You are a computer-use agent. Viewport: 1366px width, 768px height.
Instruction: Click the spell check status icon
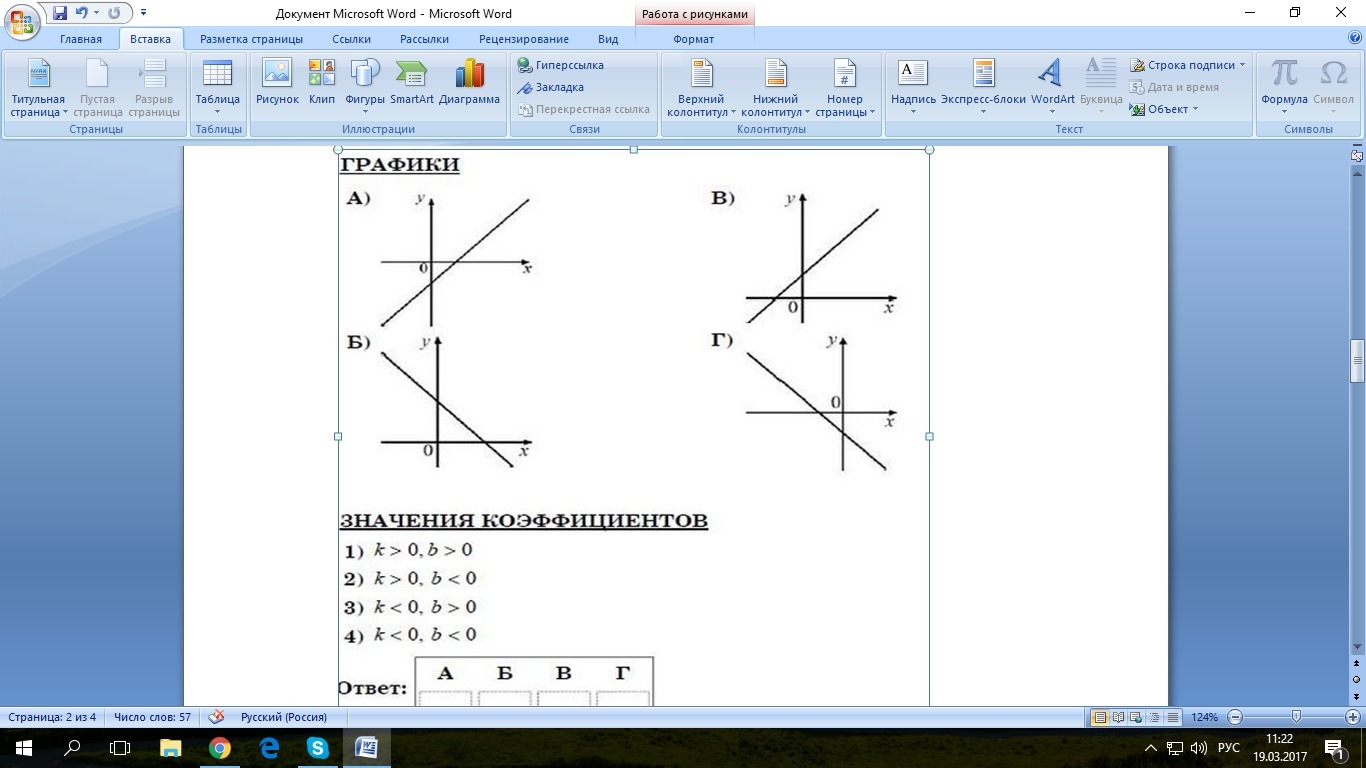coord(215,717)
